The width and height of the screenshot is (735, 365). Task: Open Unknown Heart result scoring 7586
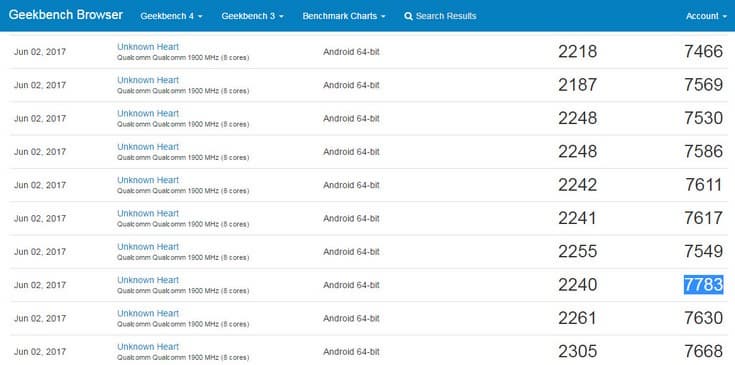tap(148, 147)
